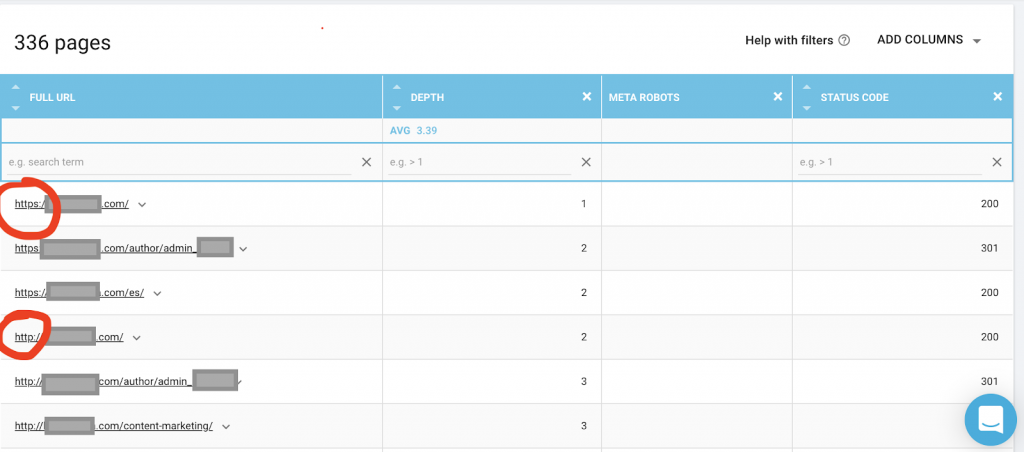Screen dimensions: 1024x452
Task: Click the Depth filter input field
Action: coord(480,162)
